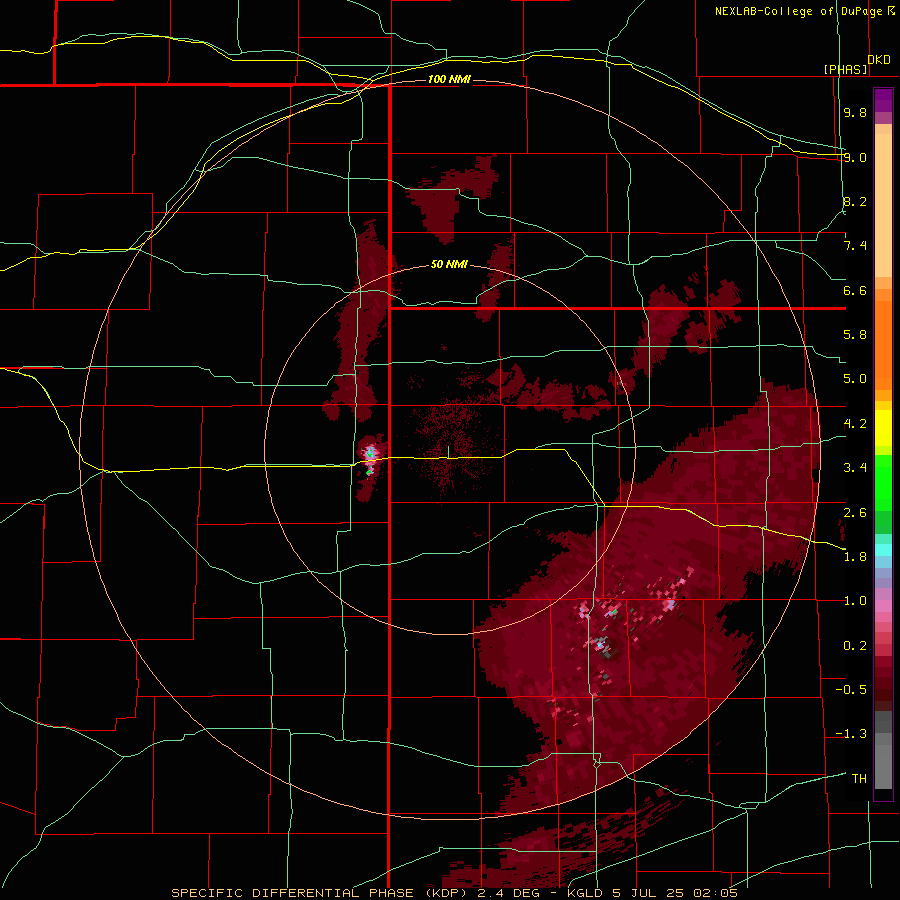
Task: Click the 2.6 scale value
Action: click(x=855, y=513)
